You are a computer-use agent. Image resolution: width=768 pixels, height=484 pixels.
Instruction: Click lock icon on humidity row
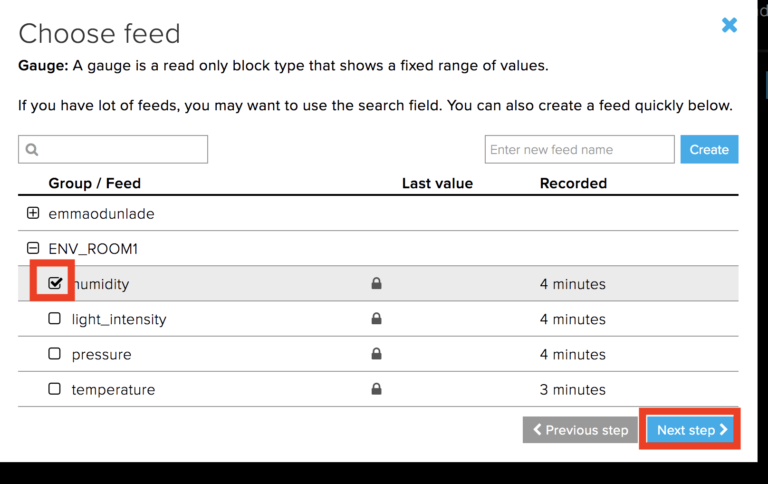pyautogui.click(x=376, y=284)
